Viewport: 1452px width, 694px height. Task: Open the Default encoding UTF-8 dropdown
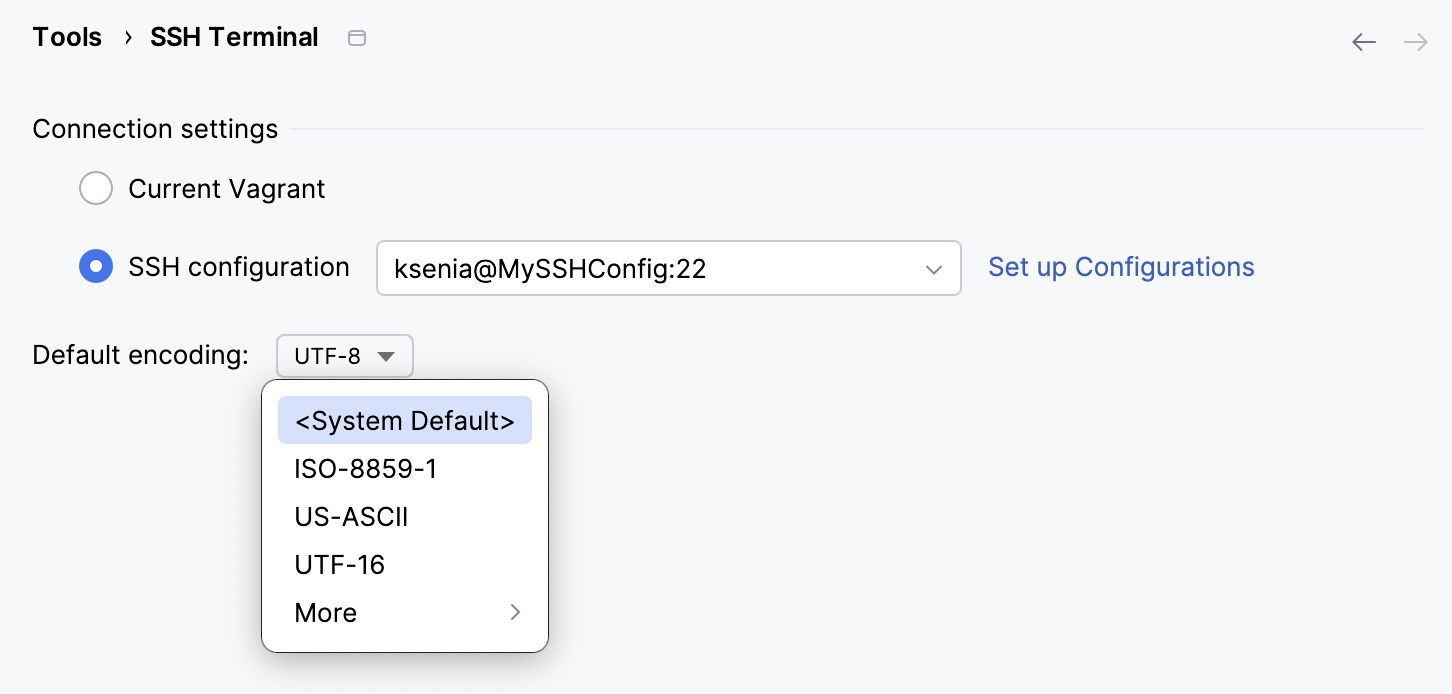coord(344,356)
